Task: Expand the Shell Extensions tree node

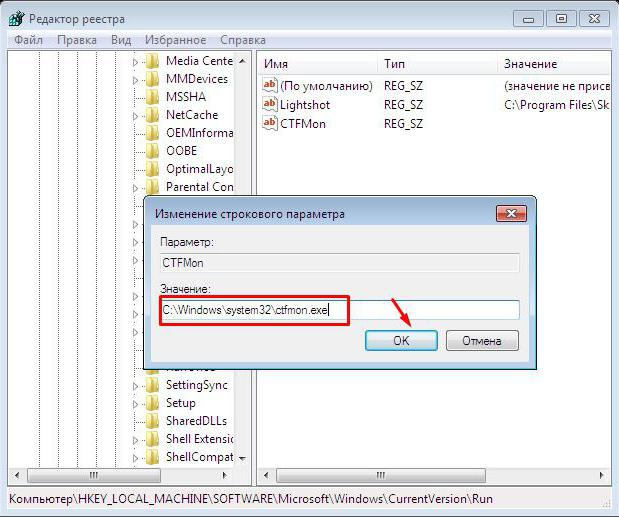Action: click(x=135, y=440)
